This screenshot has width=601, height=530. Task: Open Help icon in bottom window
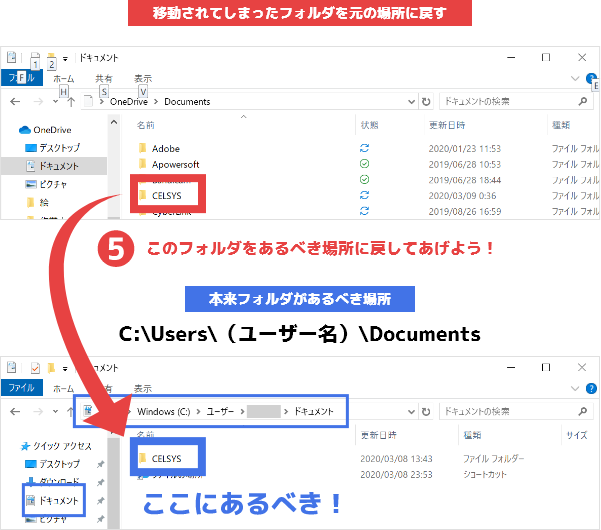[591, 389]
